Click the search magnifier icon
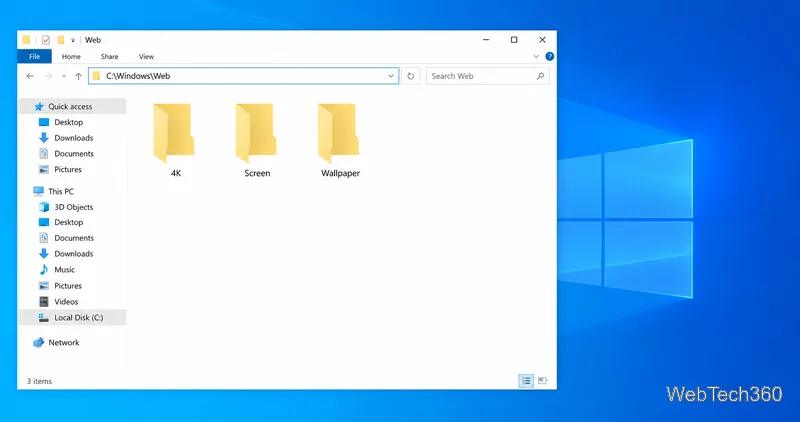Image resolution: width=800 pixels, height=422 pixels. (x=541, y=76)
